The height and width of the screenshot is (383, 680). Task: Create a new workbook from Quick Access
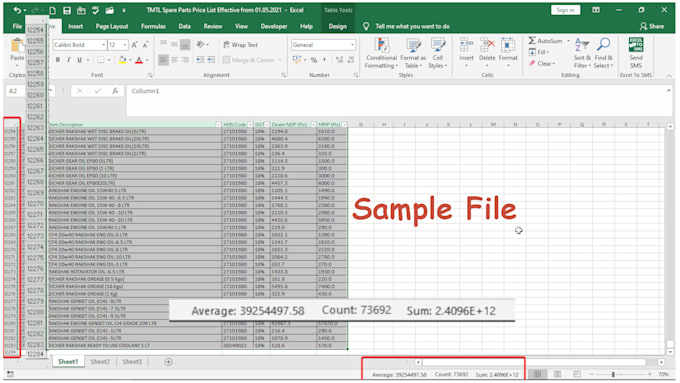tap(52, 10)
